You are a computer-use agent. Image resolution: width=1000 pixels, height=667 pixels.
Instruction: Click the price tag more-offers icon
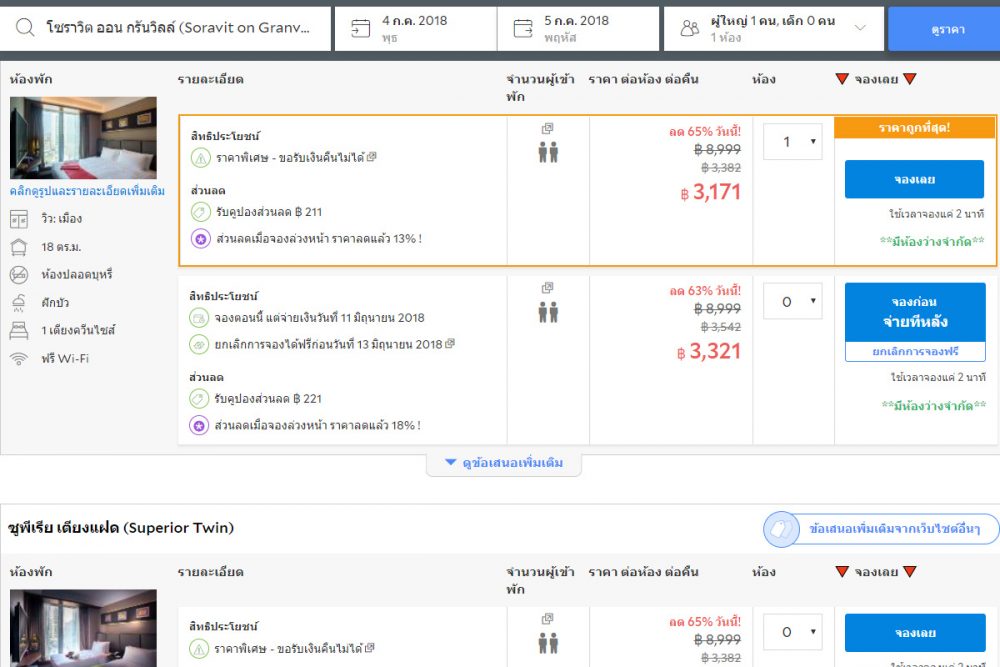pyautogui.click(x=782, y=529)
